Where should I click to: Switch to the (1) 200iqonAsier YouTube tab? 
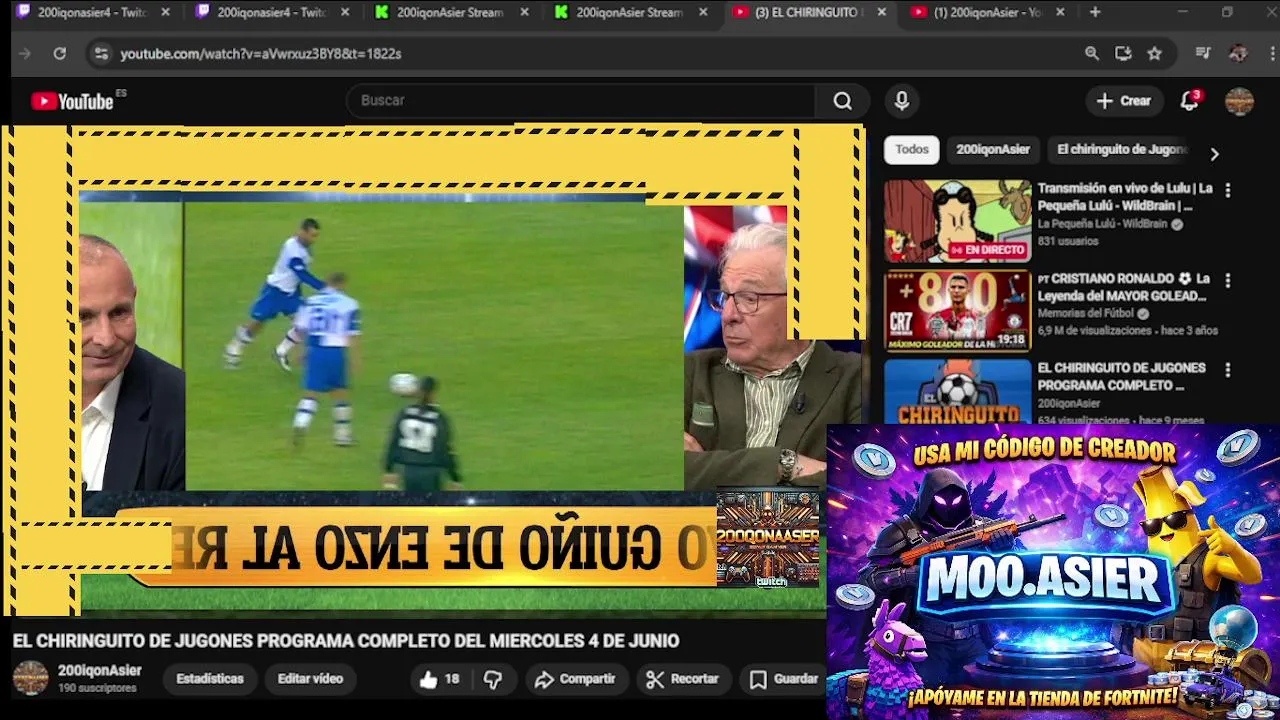(x=989, y=13)
